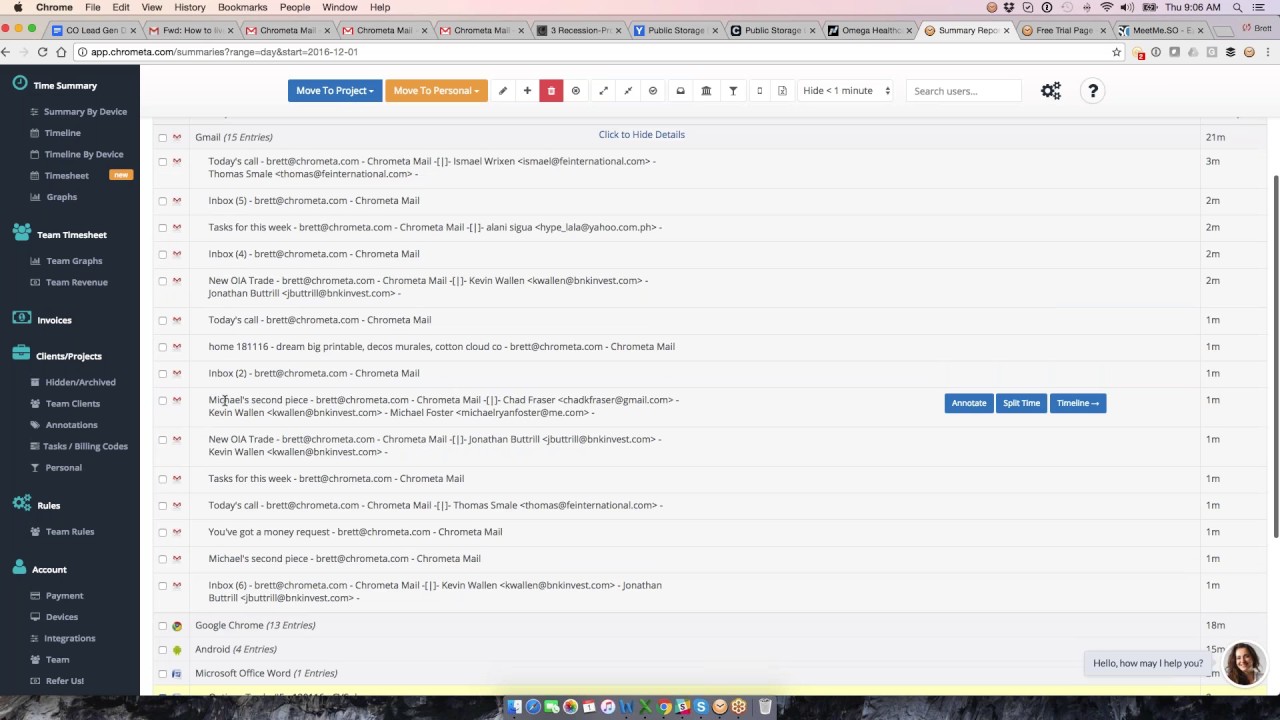Go to Team Revenue

point(77,282)
